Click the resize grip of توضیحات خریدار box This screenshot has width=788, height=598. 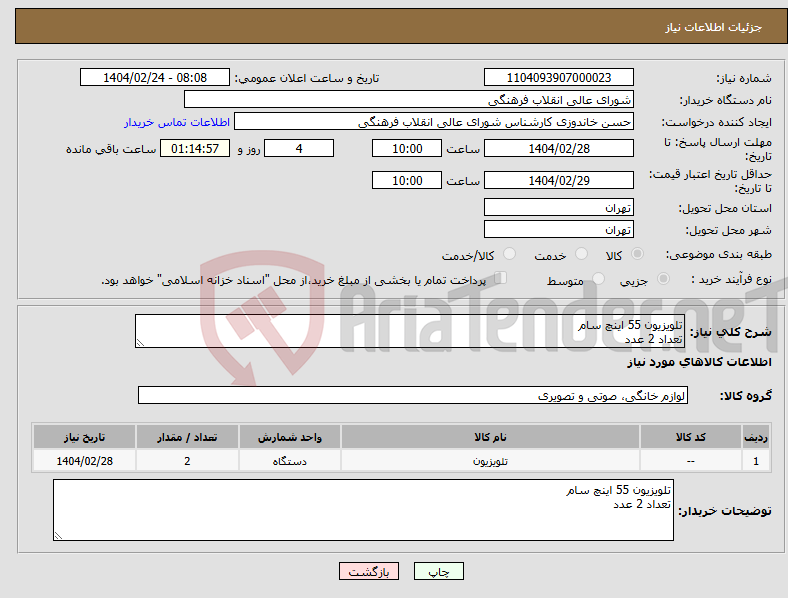click(x=58, y=536)
